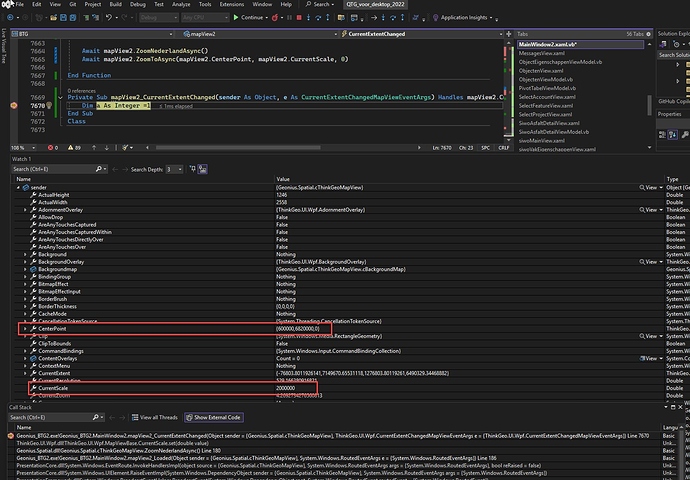Click the split editor plus icon
The height and width of the screenshot is (480, 690).
(509, 34)
